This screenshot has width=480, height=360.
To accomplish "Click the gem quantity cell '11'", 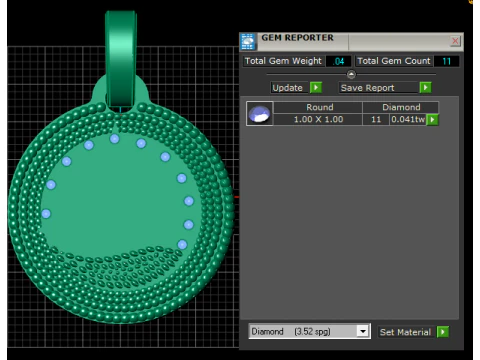I will coord(376,119).
